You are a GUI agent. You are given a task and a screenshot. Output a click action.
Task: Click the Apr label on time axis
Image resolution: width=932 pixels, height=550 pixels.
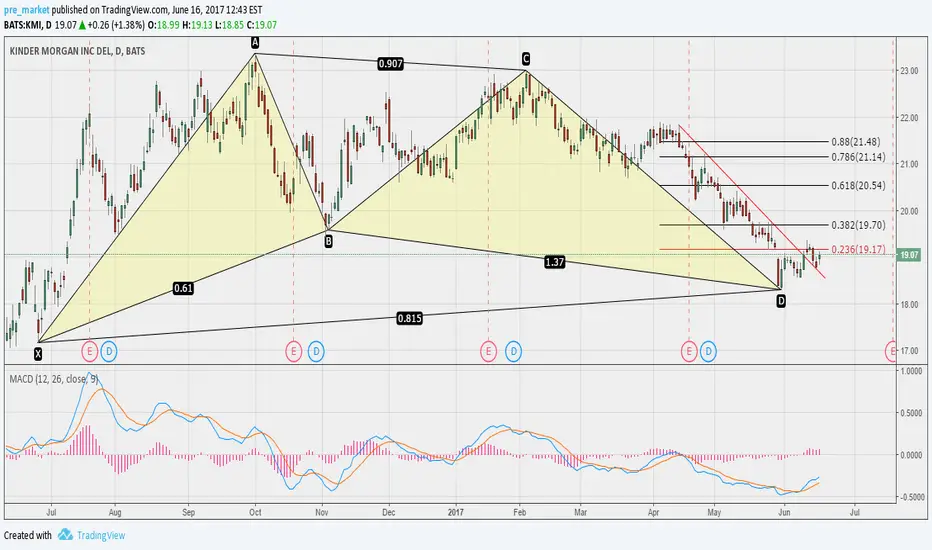tap(653, 512)
